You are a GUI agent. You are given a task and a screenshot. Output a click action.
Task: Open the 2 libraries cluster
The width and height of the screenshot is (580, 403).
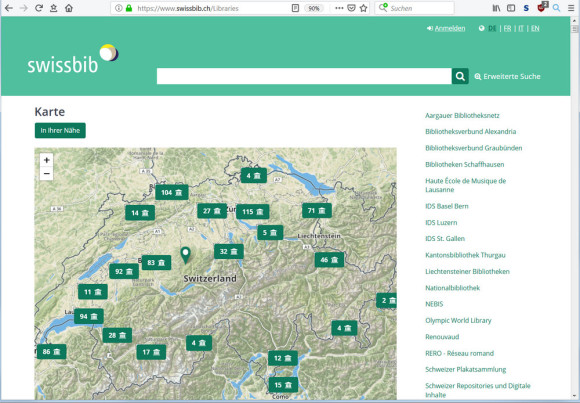click(387, 300)
